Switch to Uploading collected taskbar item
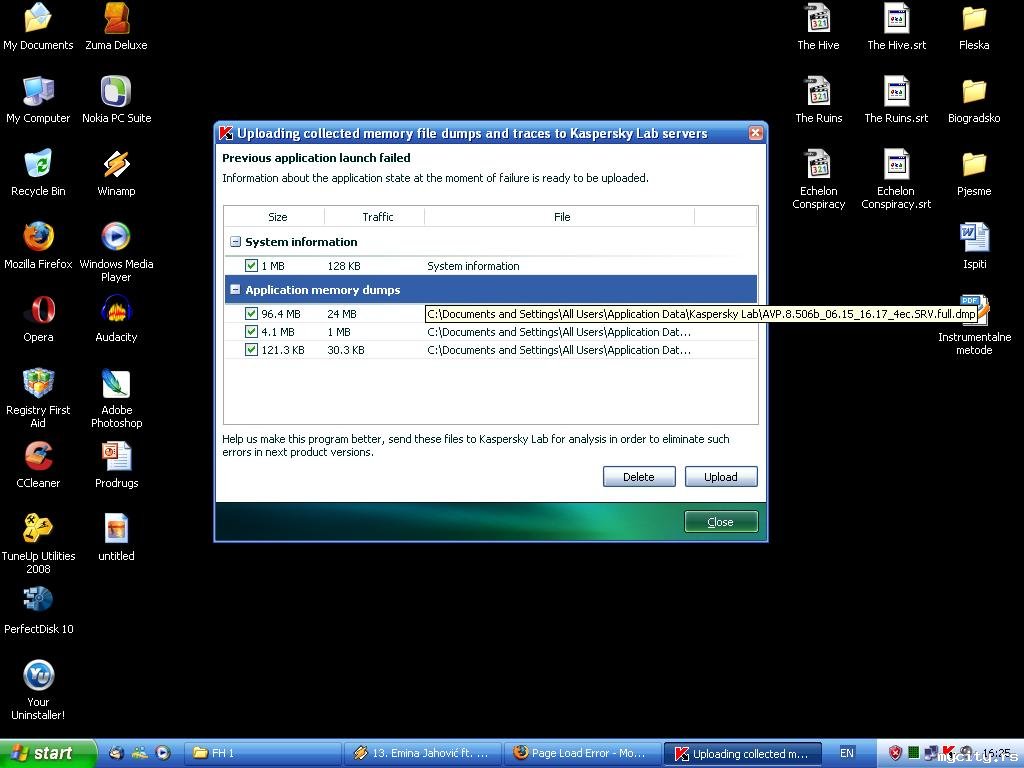The height and width of the screenshot is (768, 1024). coord(743,753)
